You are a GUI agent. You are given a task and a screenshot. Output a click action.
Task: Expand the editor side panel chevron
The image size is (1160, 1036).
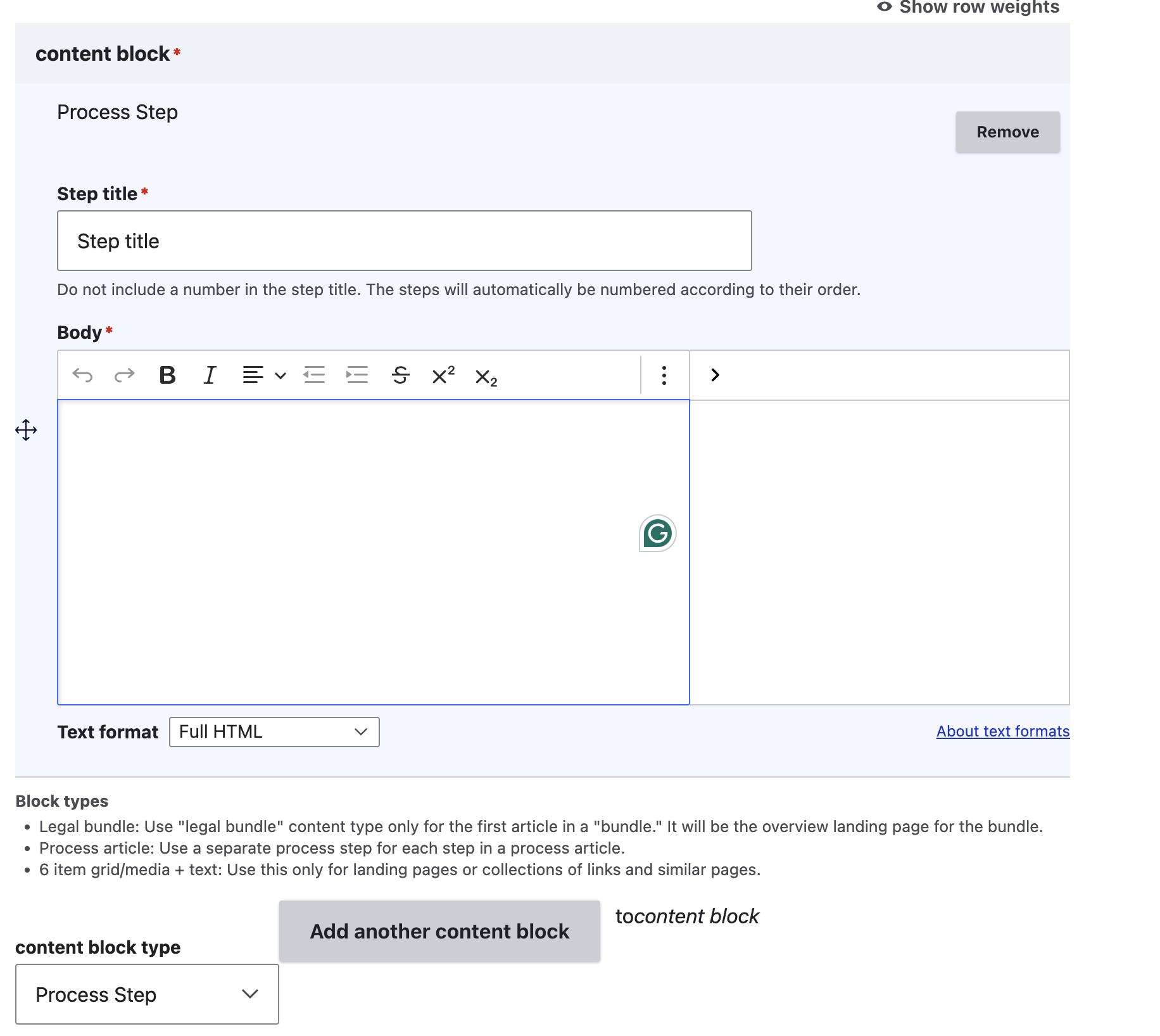pos(715,375)
